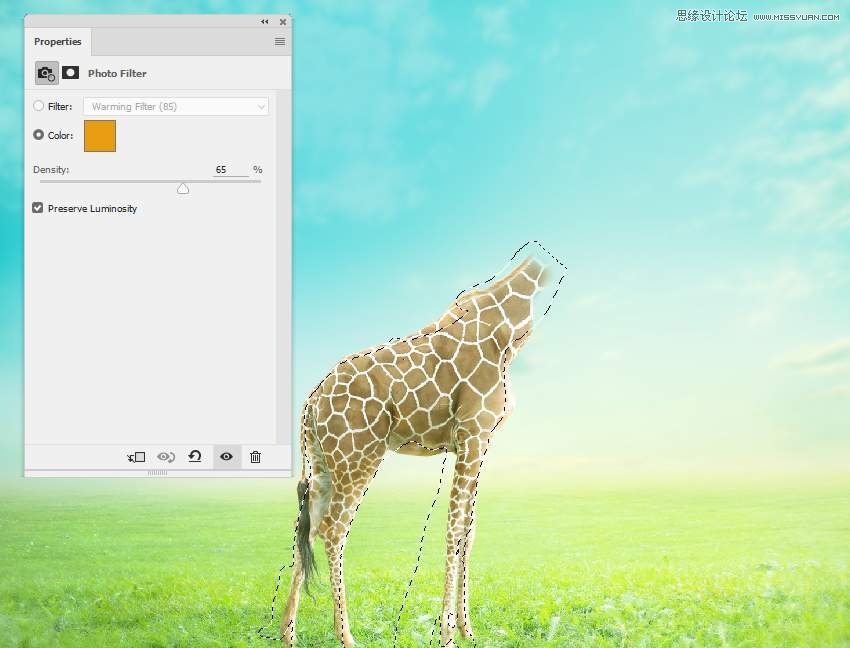Click the Density slider handle

[x=183, y=188]
